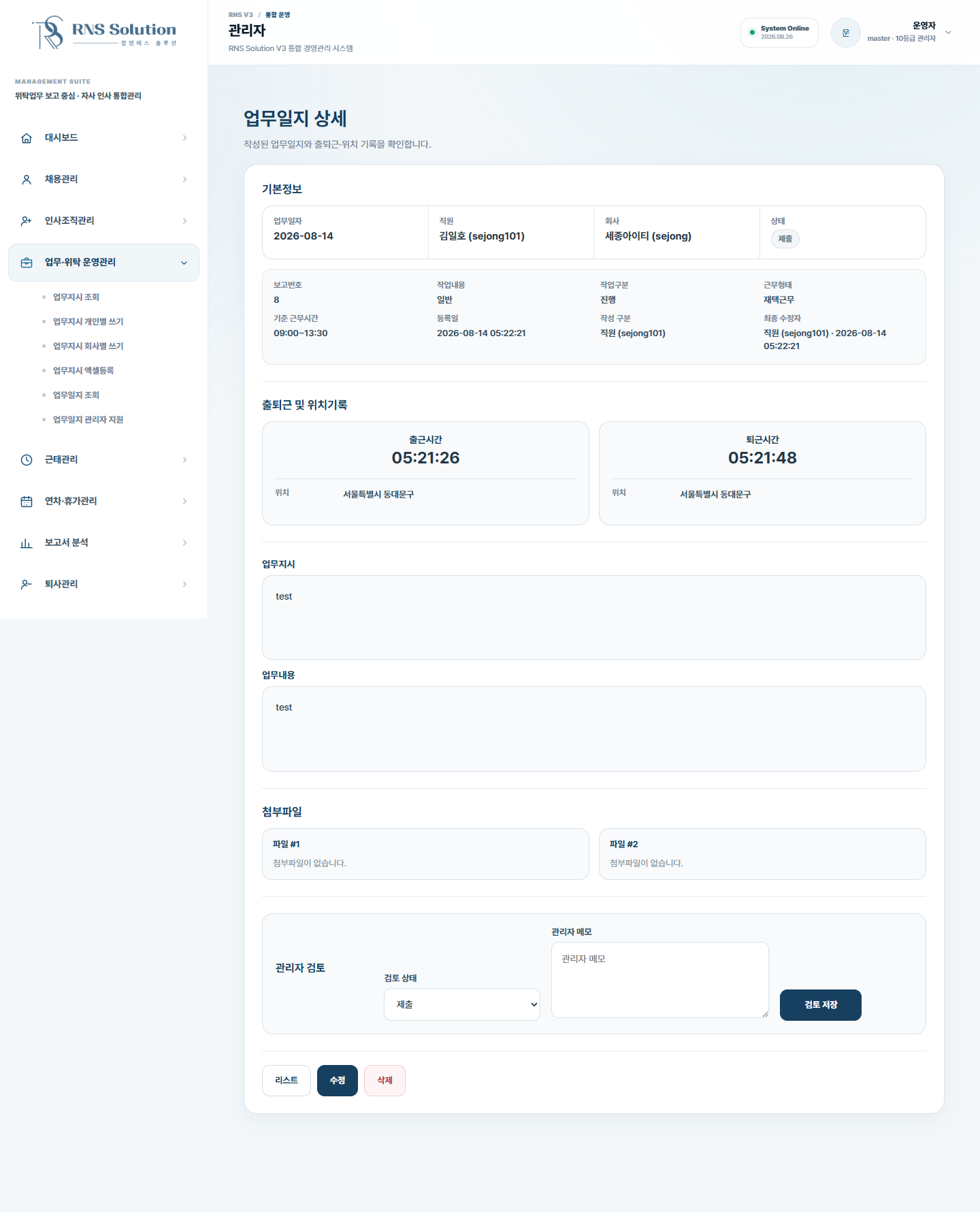Click the 연차·휴가관리 calendar icon

(27, 502)
